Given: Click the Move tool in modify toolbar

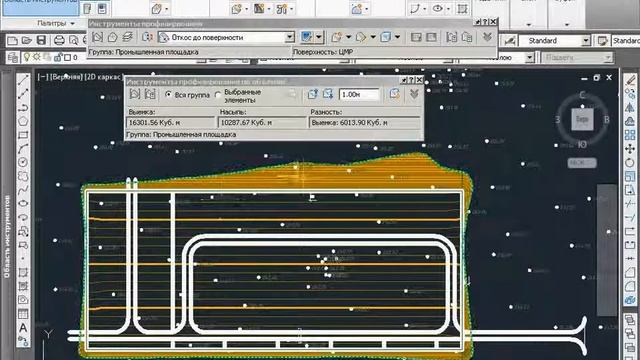Looking at the screenshot, I should click(x=630, y=149).
